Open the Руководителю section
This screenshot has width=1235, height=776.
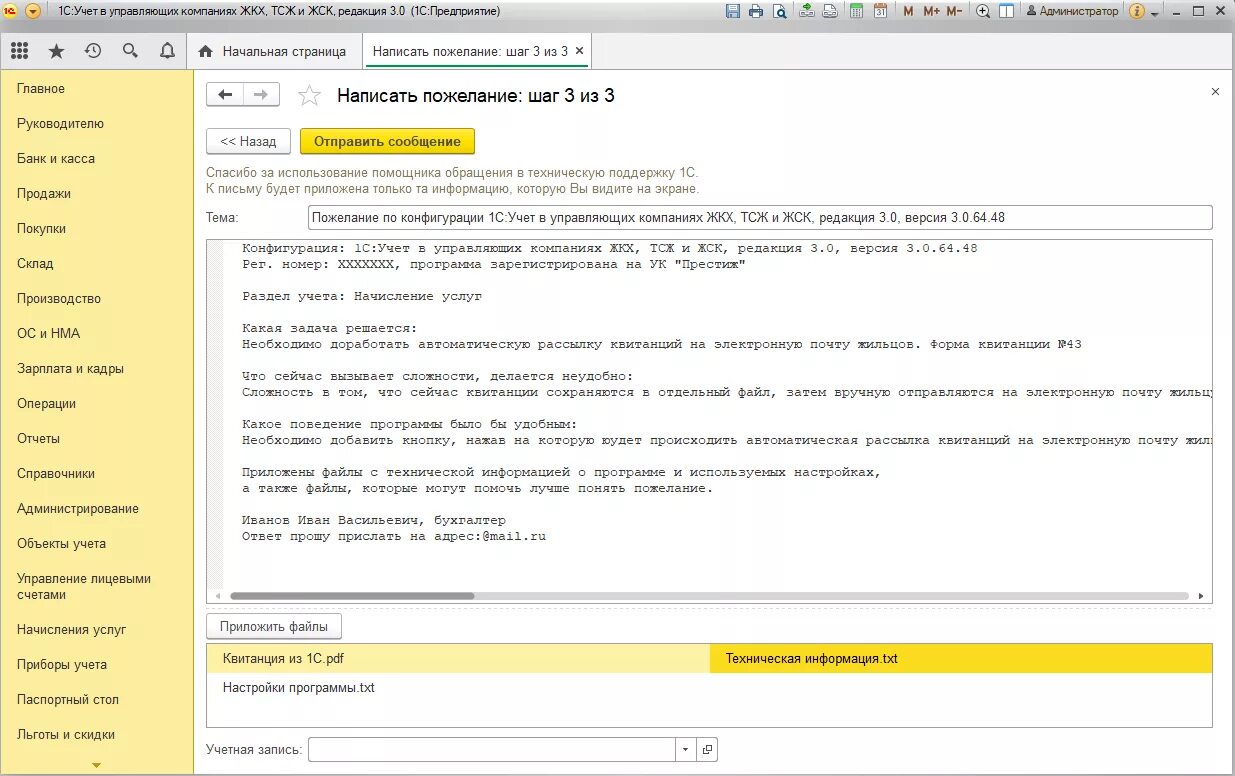pyautogui.click(x=60, y=124)
